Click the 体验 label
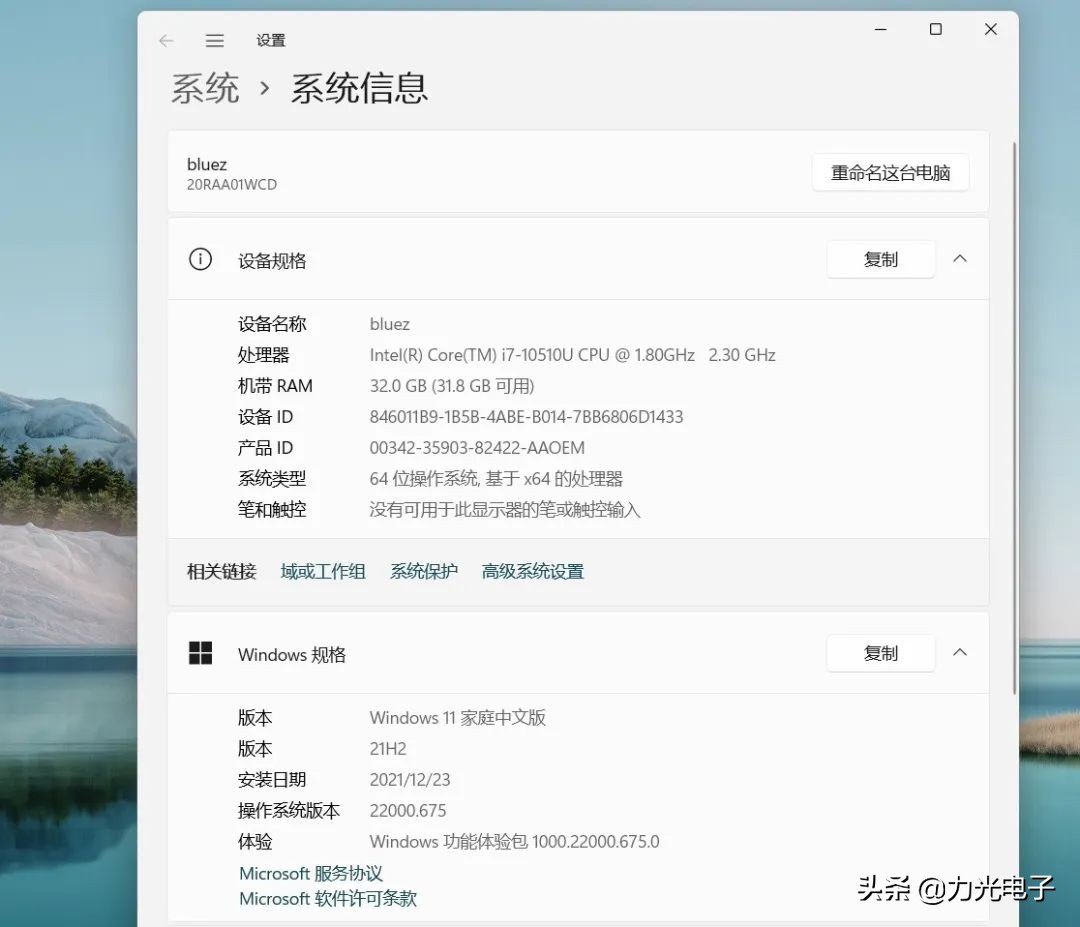Viewport: 1080px width, 927px height. 255,842
